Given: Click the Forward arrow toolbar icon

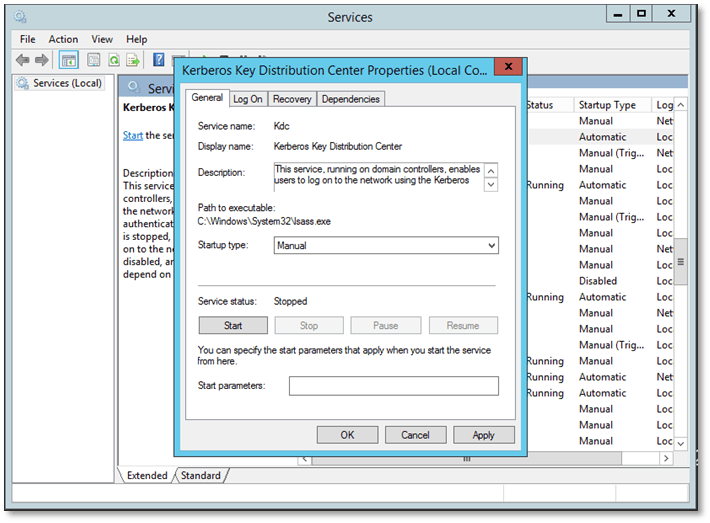Looking at the screenshot, I should (42, 60).
